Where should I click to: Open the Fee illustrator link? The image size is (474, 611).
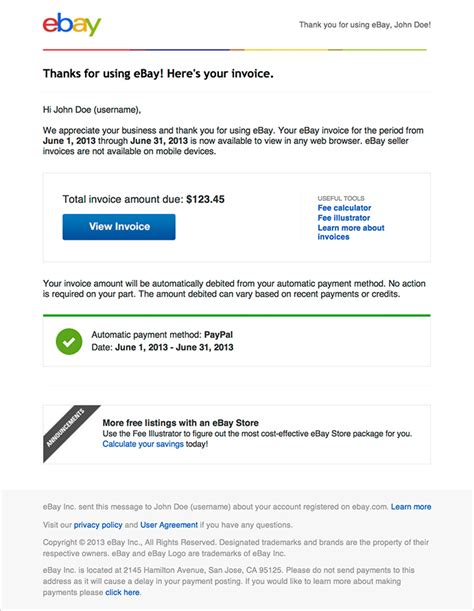coord(343,218)
